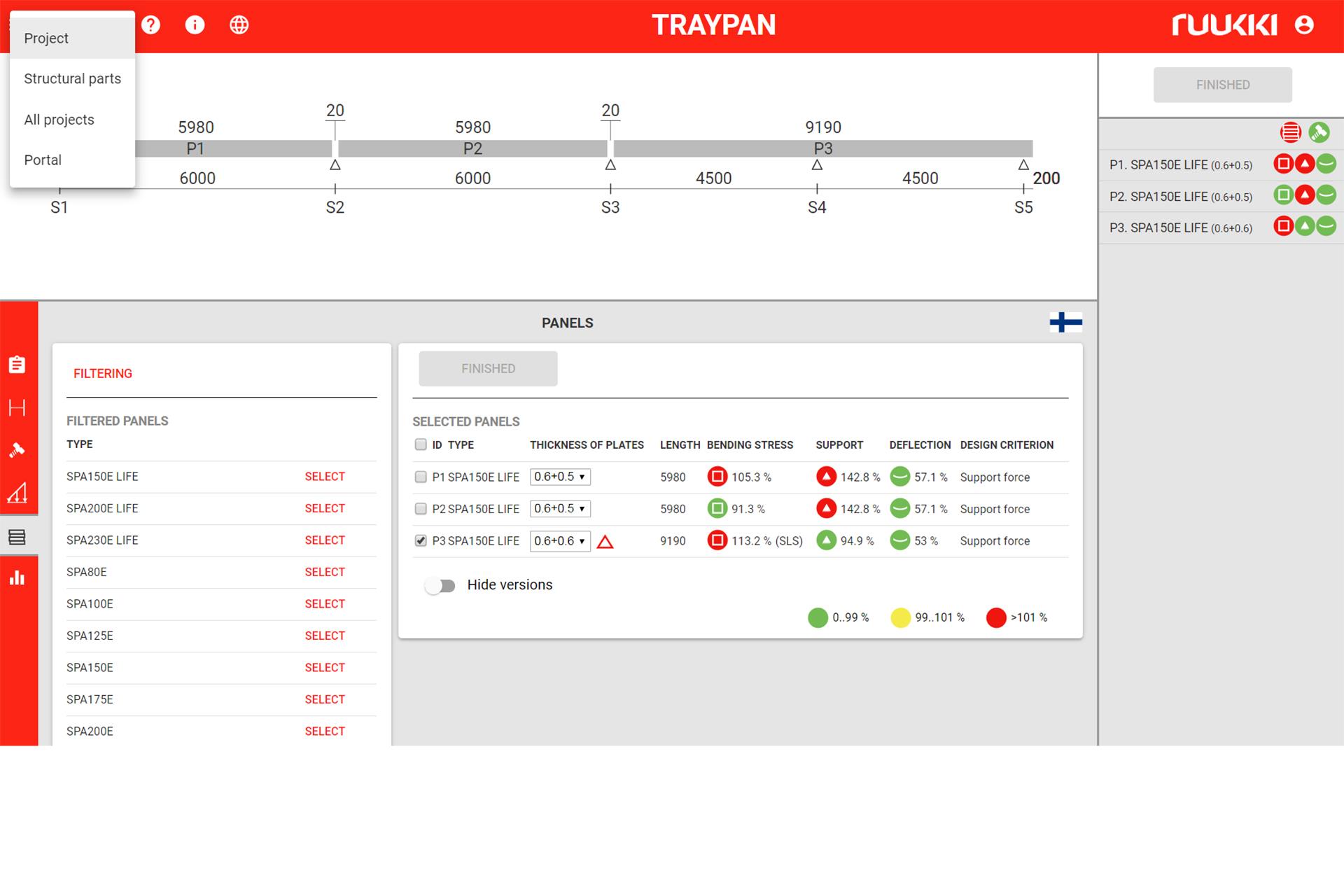Click P2 deflection green icon in table
The width and height of the screenshot is (1344, 896).
pyautogui.click(x=900, y=509)
